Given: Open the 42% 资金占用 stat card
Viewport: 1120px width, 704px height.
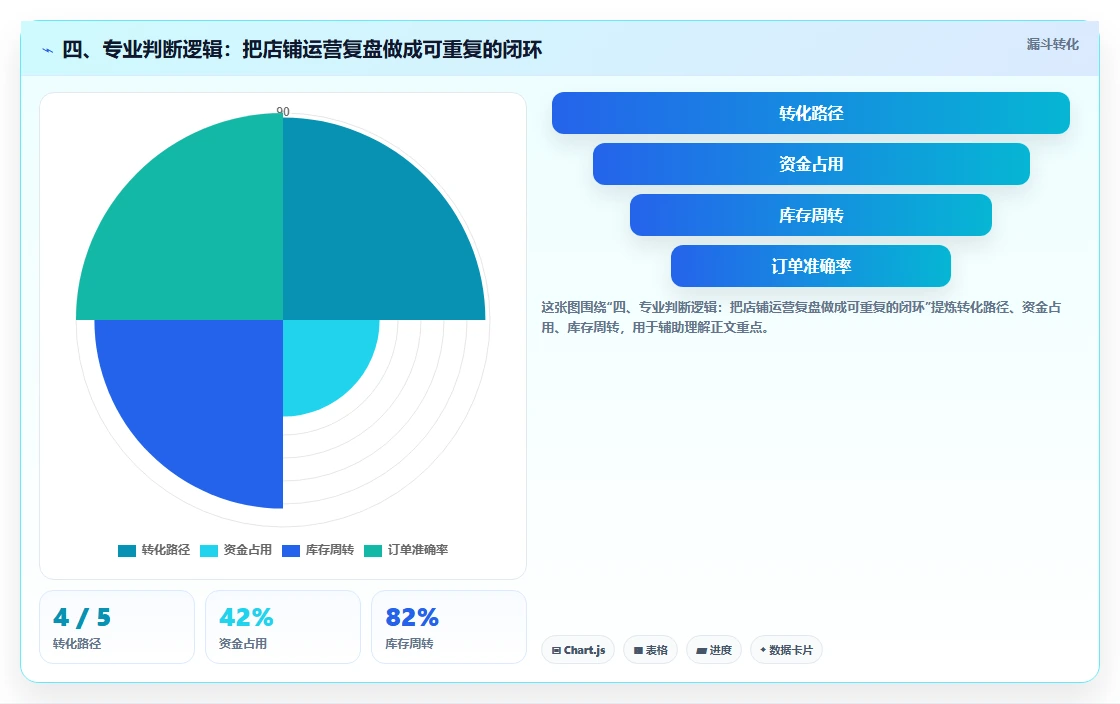Looking at the screenshot, I should tap(283, 627).
